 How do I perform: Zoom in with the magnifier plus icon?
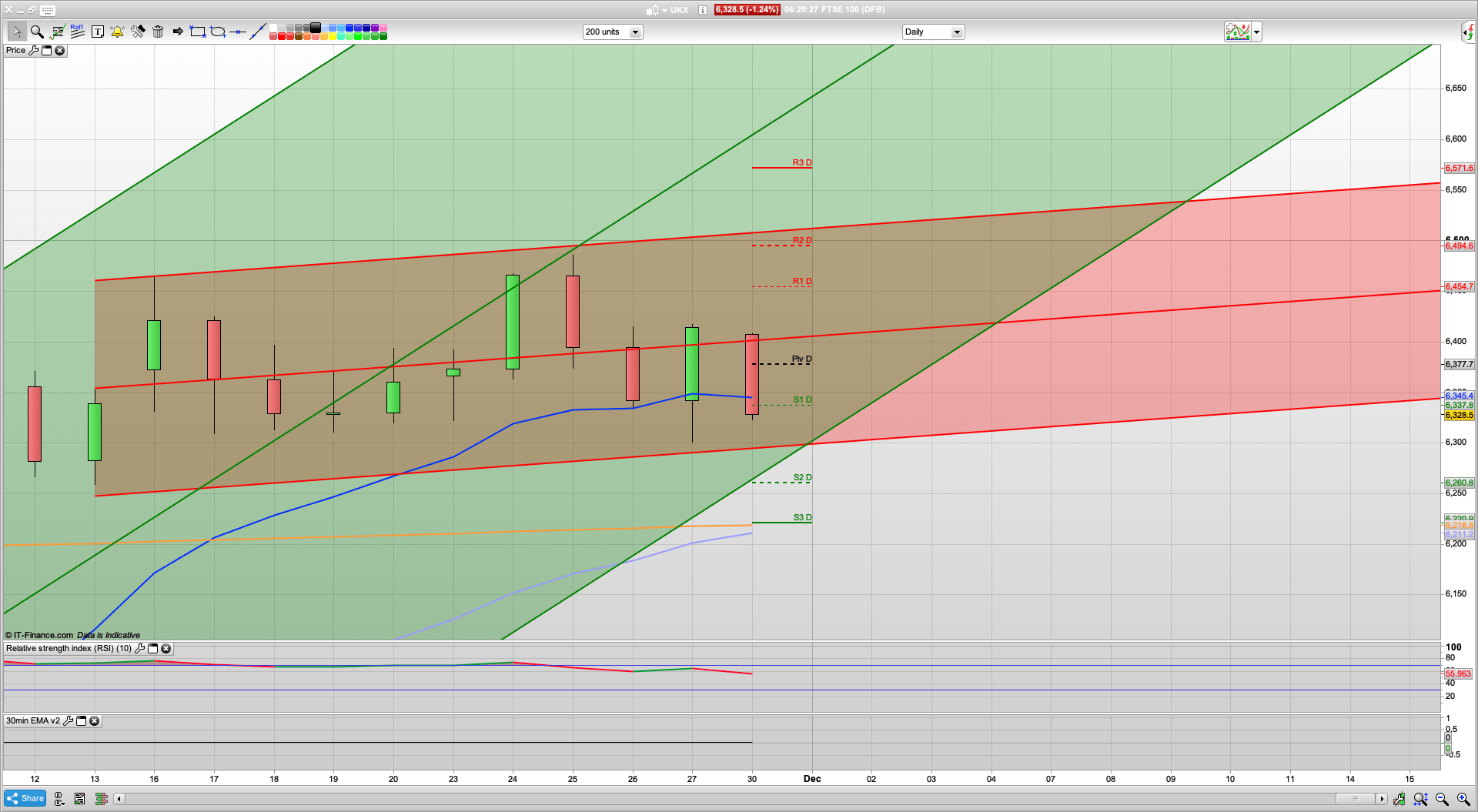[x=1461, y=799]
